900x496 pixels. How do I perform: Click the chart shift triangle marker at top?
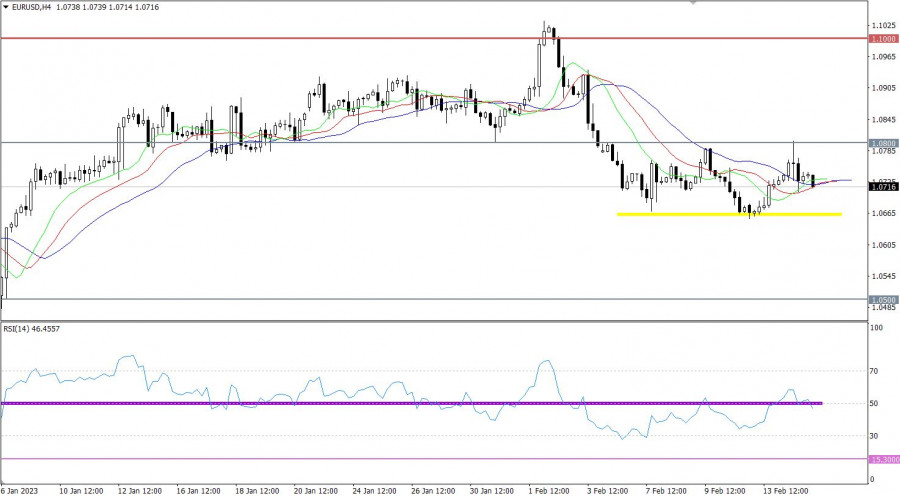(x=692, y=3)
